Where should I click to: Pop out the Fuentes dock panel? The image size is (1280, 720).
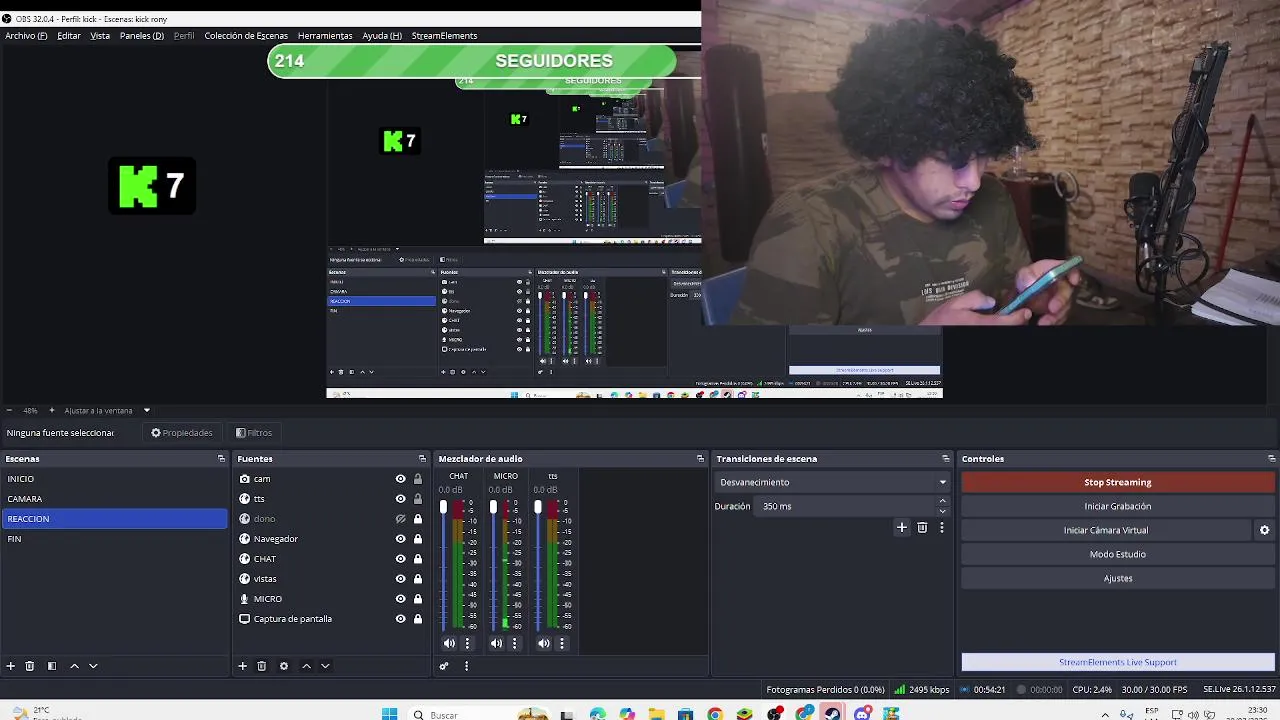[x=422, y=459]
